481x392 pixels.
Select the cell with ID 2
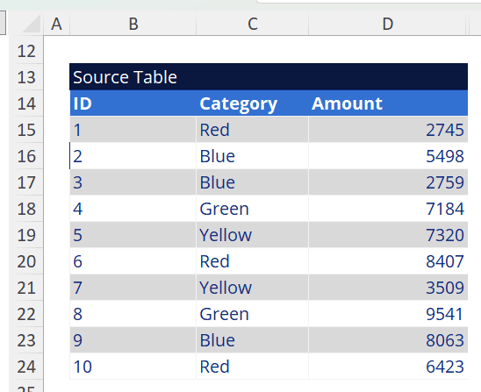coord(133,156)
